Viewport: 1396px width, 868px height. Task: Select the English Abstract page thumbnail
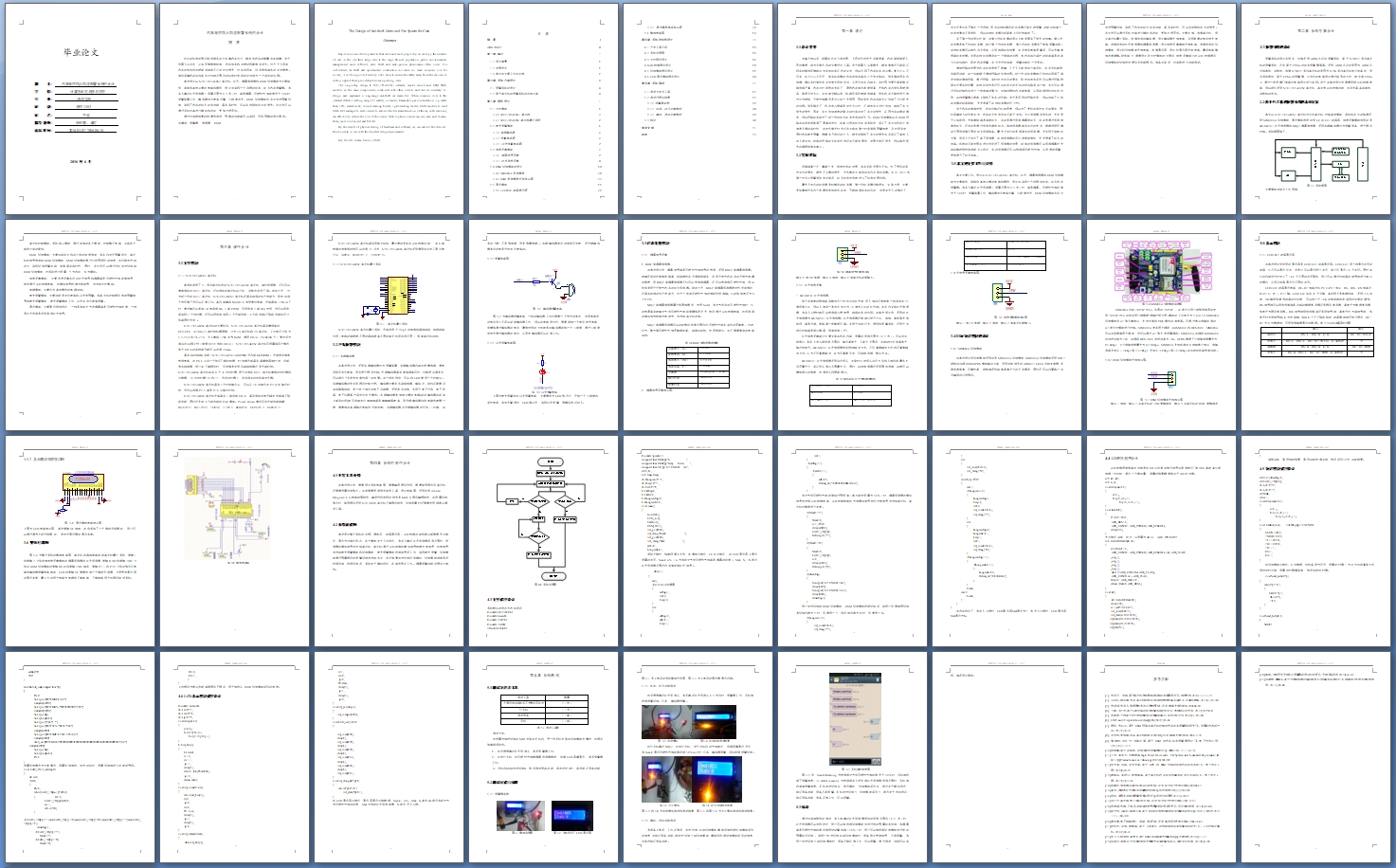[389, 109]
